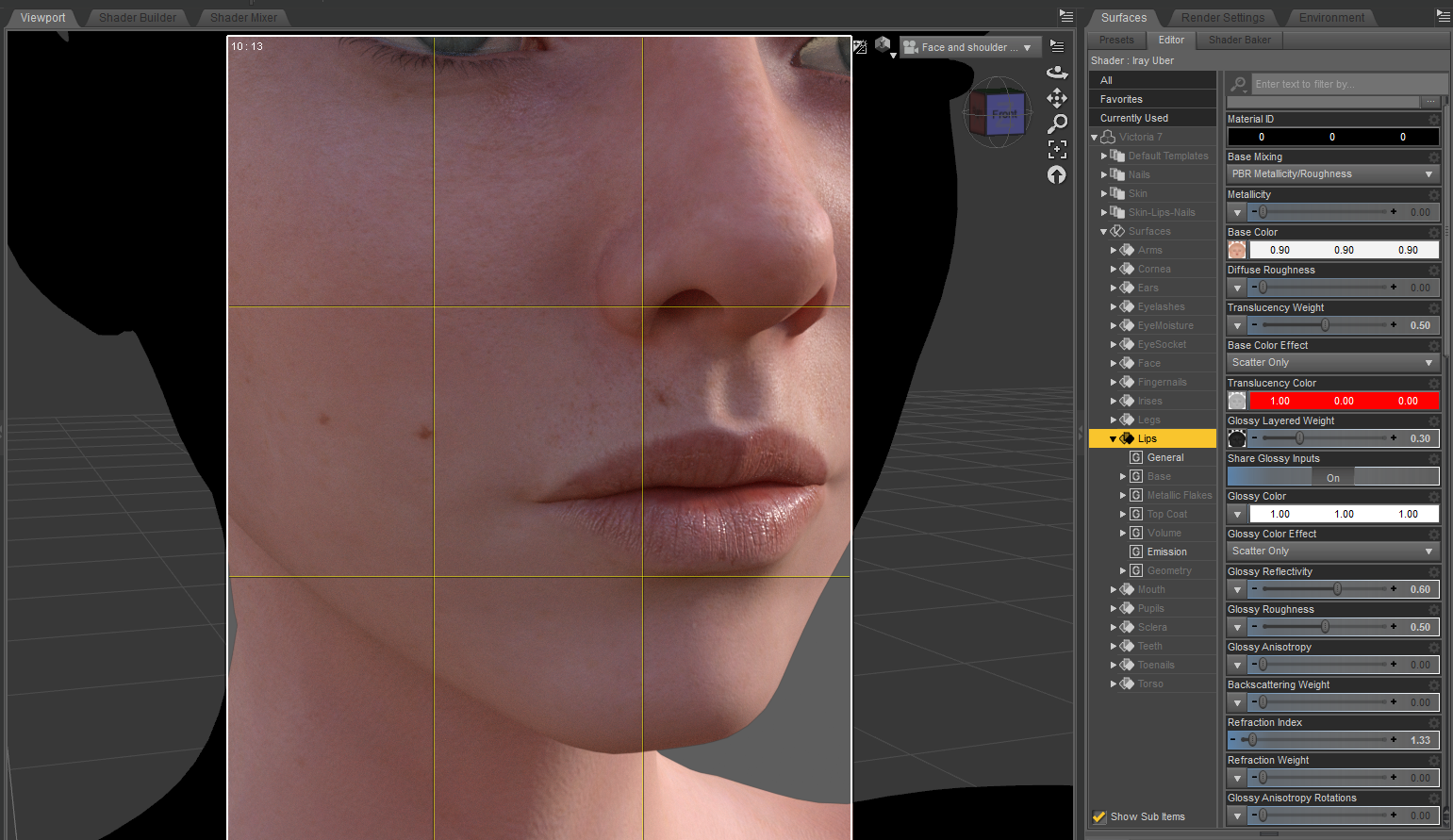Viewport: 1453px width, 840px height.
Task: Click the gear icon for Base Color
Action: click(1434, 233)
